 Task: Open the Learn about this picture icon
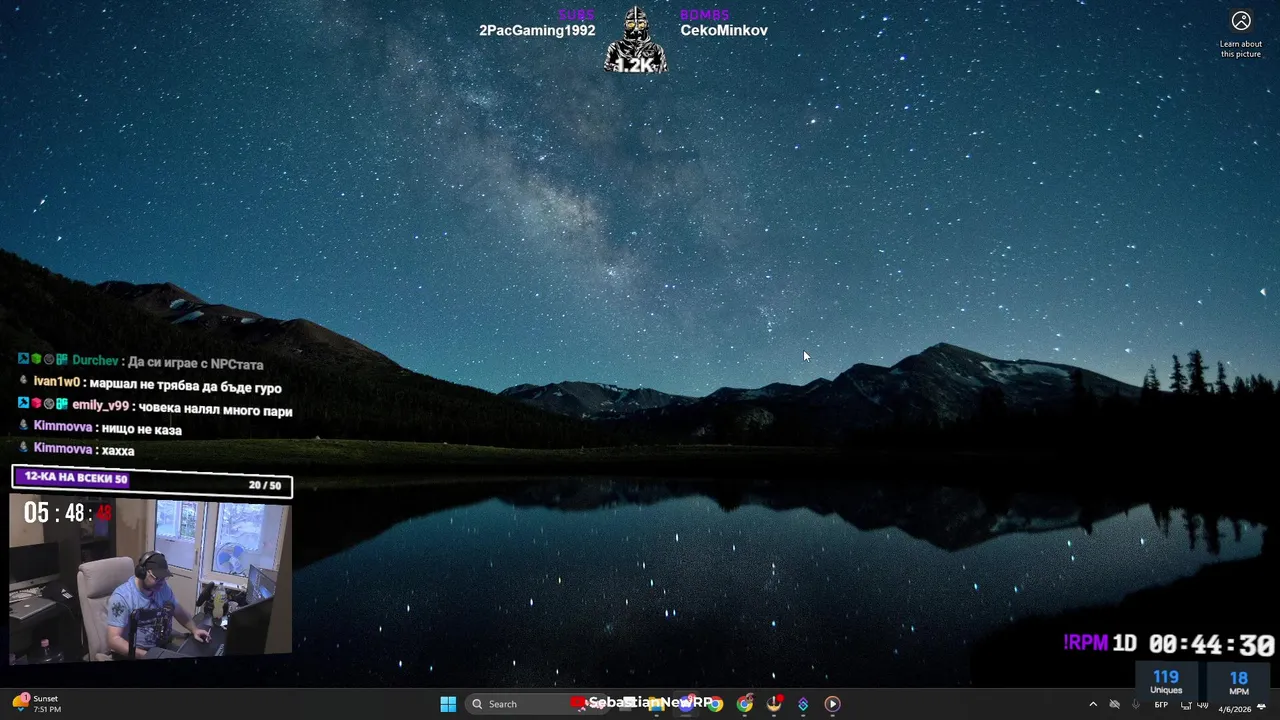(x=1241, y=33)
